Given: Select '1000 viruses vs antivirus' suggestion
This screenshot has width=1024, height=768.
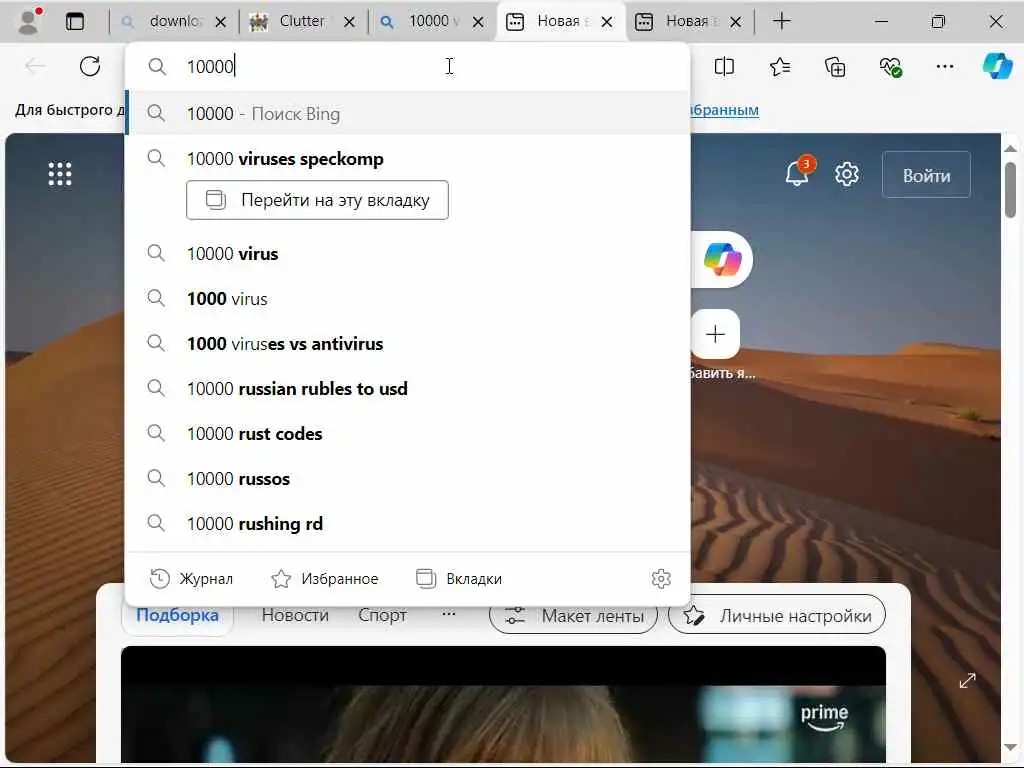Looking at the screenshot, I should pyautogui.click(x=408, y=344).
